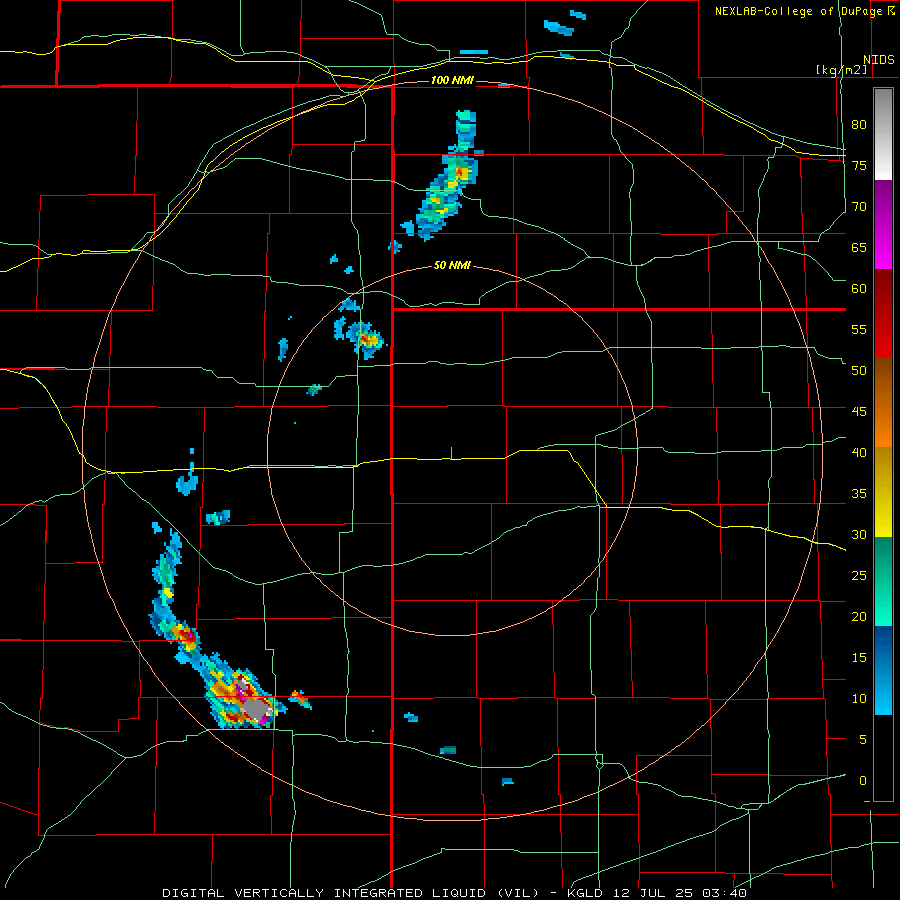Select the green segment of color bar

tap(883, 581)
